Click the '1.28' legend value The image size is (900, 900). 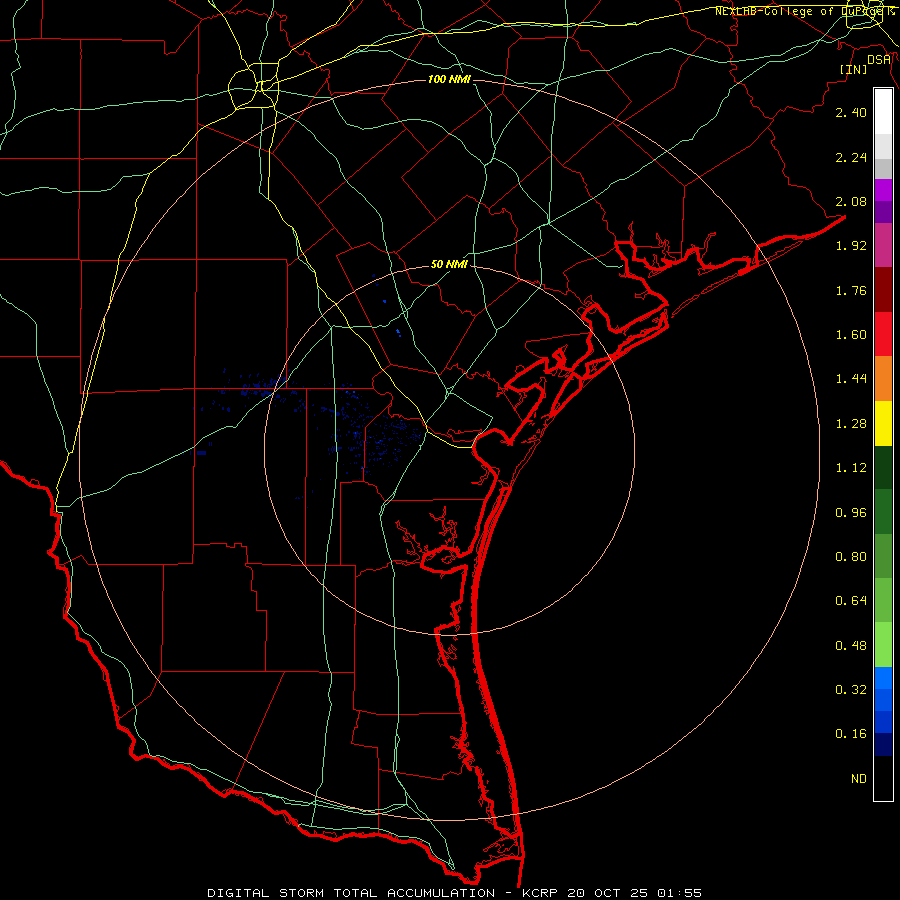pyautogui.click(x=851, y=424)
